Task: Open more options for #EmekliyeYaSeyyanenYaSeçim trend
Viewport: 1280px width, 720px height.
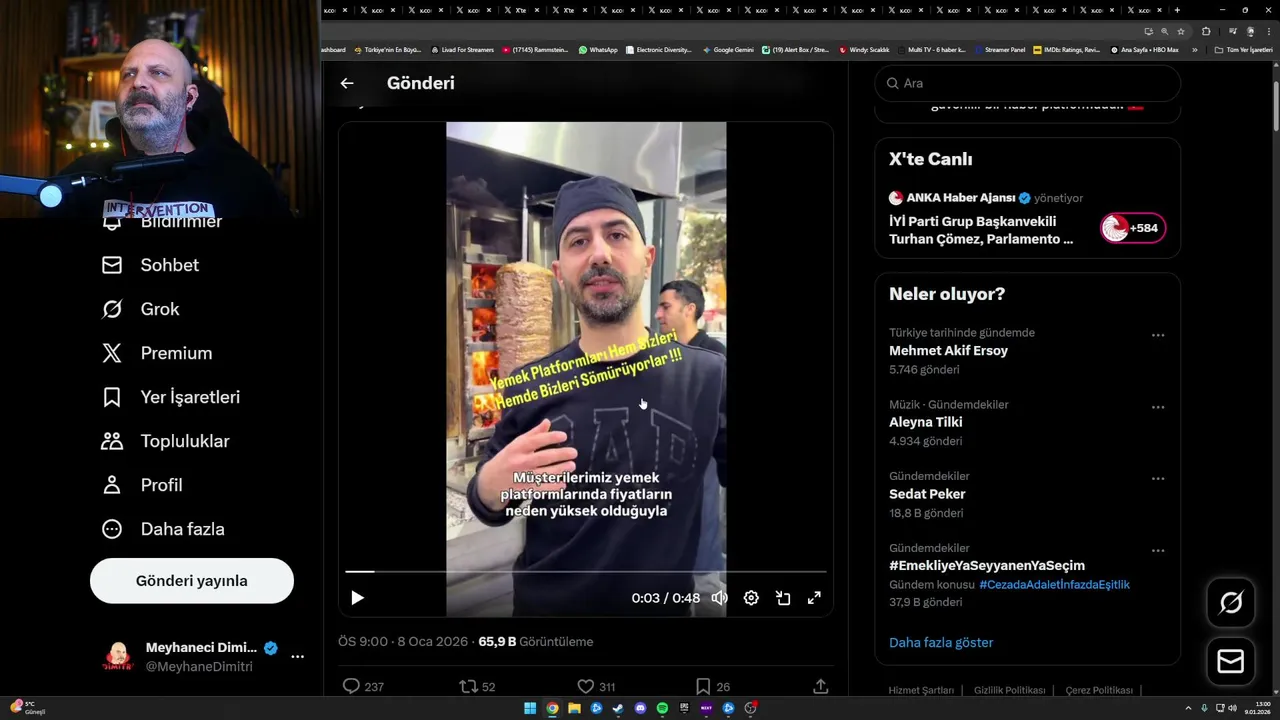Action: point(1158,551)
